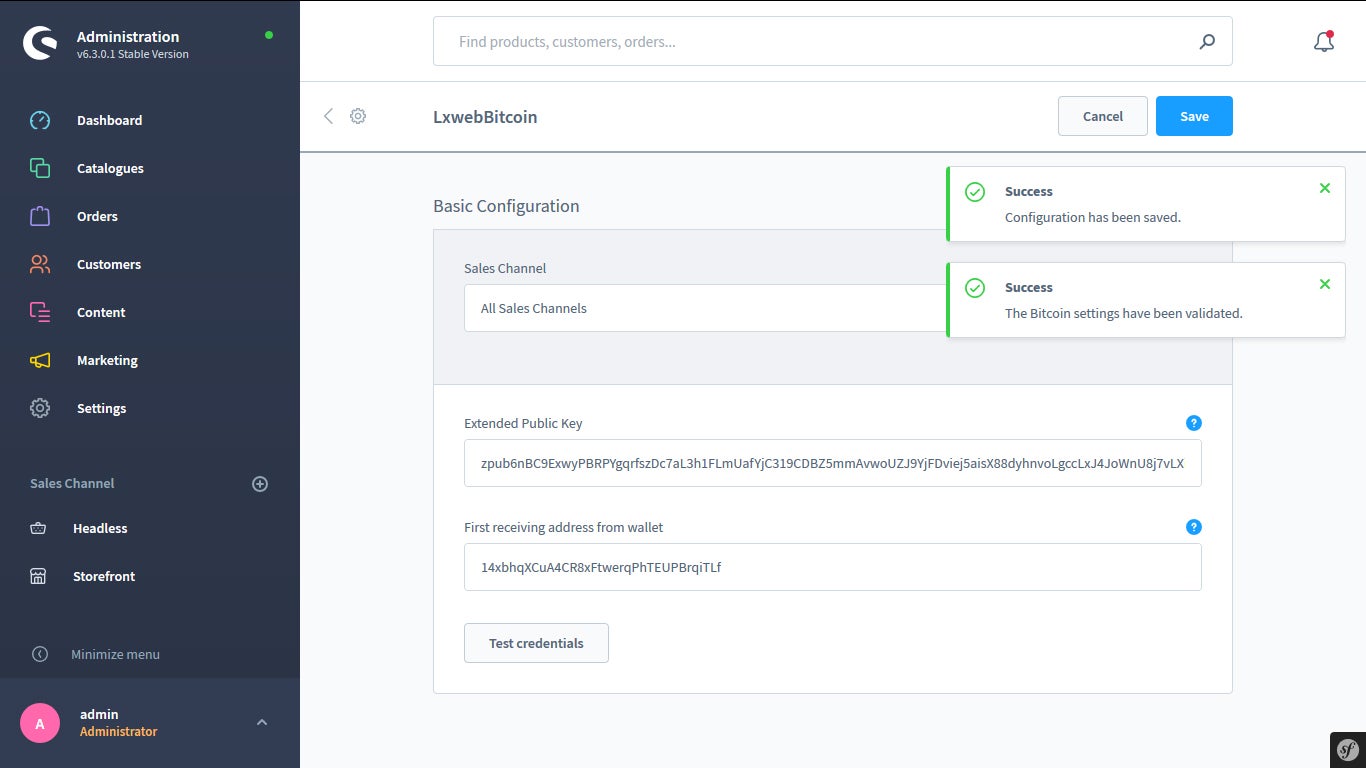Open the Symfony debug toolbar icon
Image resolution: width=1366 pixels, height=768 pixels.
point(1348,750)
